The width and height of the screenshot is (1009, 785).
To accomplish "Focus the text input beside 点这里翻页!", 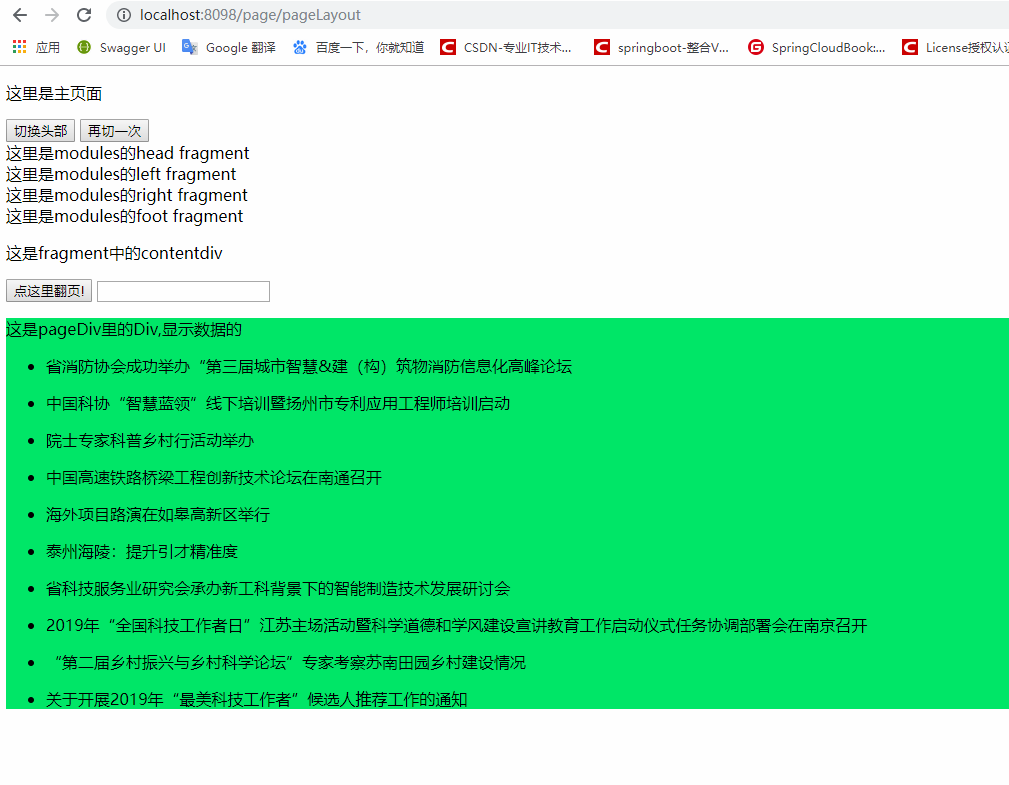I will [x=183, y=291].
